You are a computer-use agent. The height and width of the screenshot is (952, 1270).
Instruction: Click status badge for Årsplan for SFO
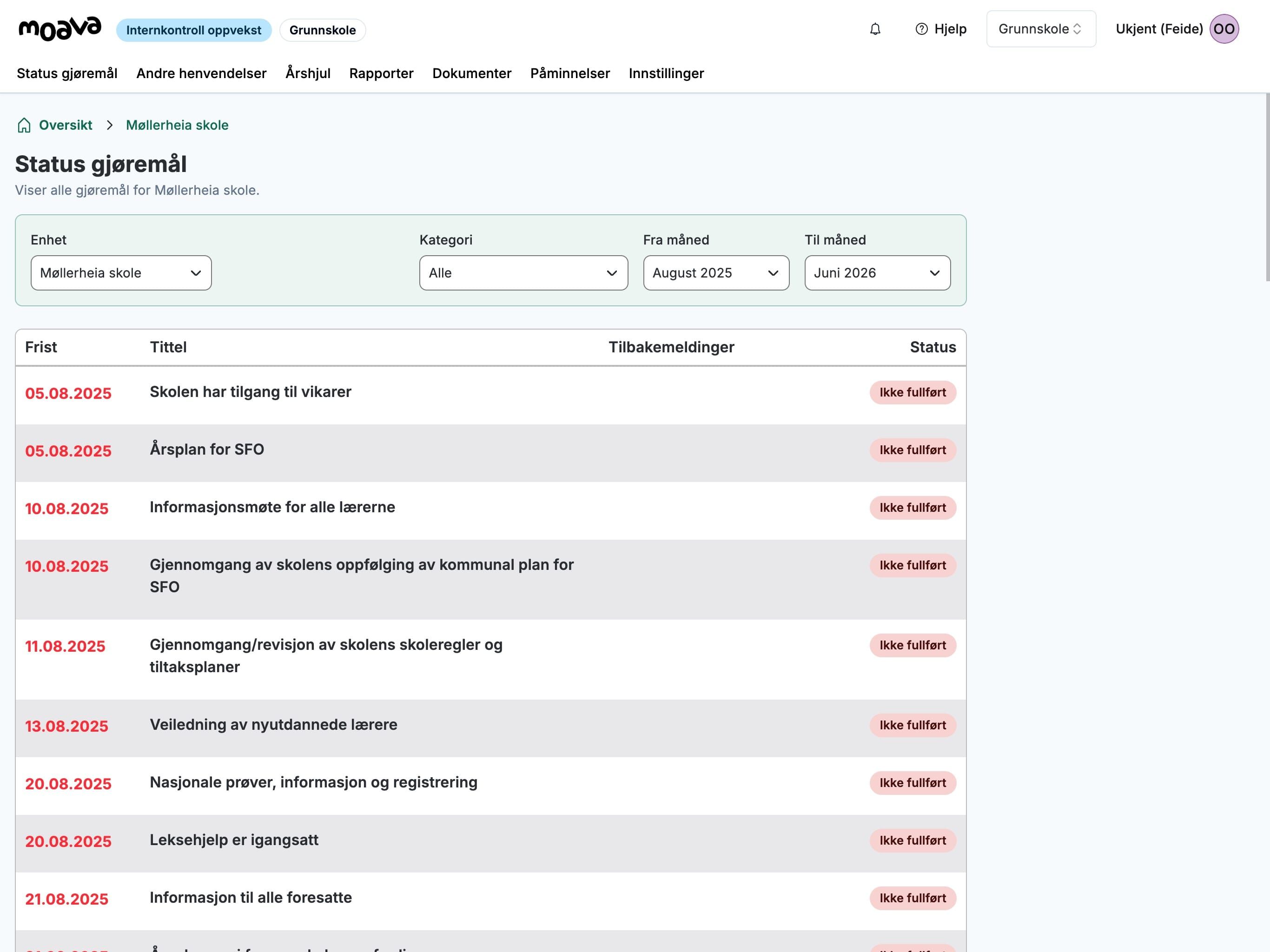point(913,450)
